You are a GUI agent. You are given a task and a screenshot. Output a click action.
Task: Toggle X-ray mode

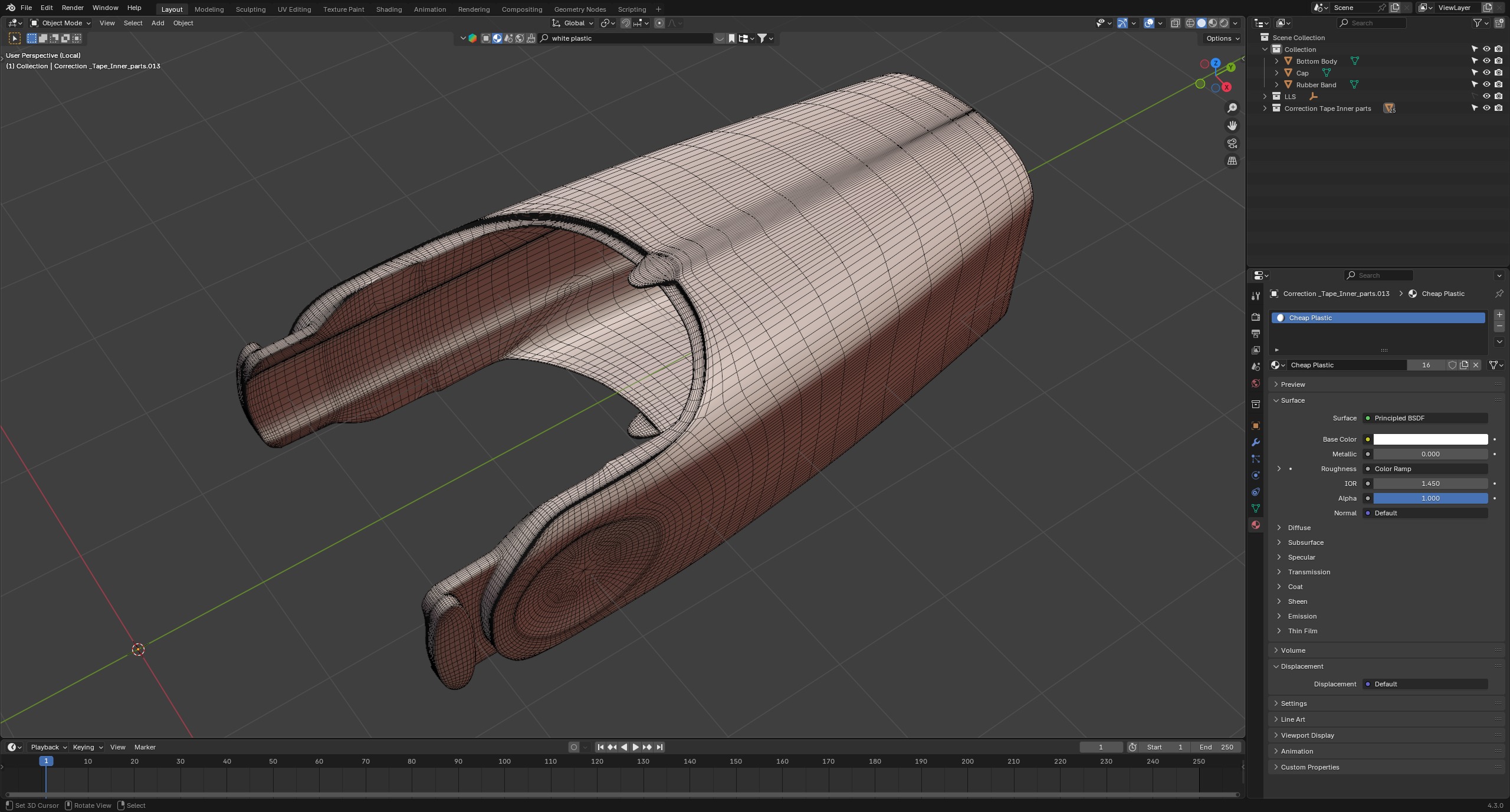[1175, 23]
